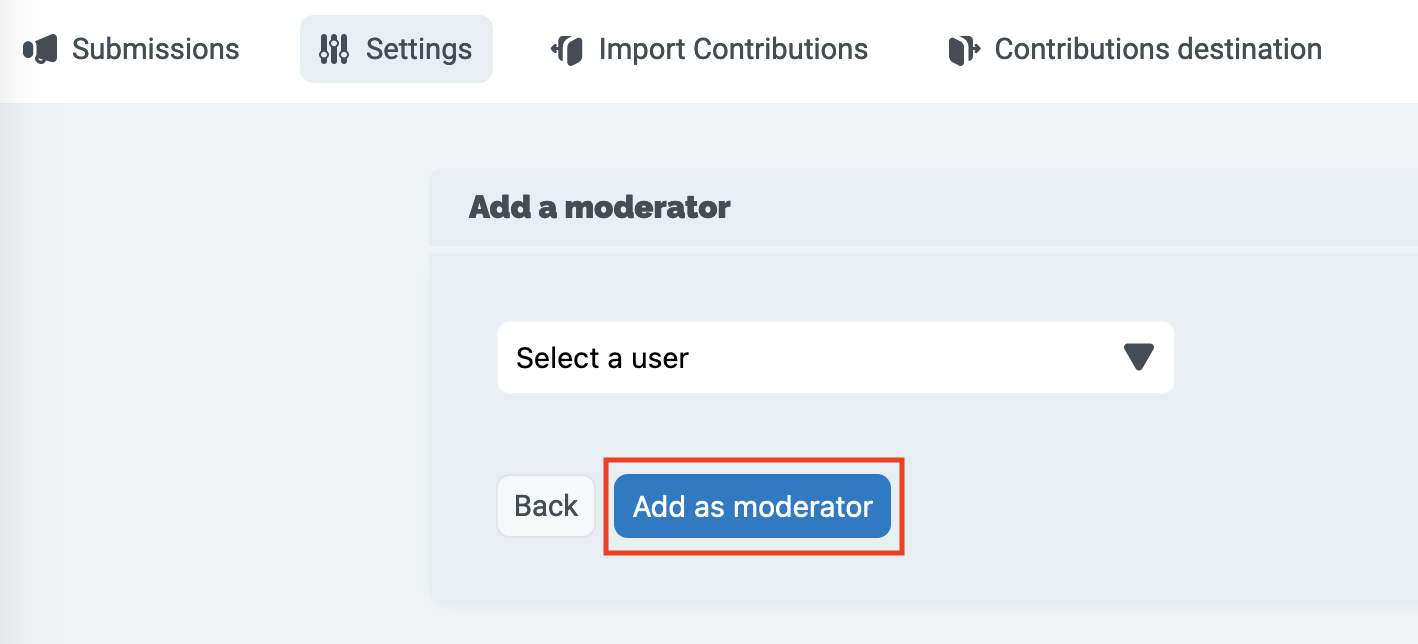The height and width of the screenshot is (644, 1418).
Task: Open the Contributions destination tab
Action: click(x=1135, y=49)
